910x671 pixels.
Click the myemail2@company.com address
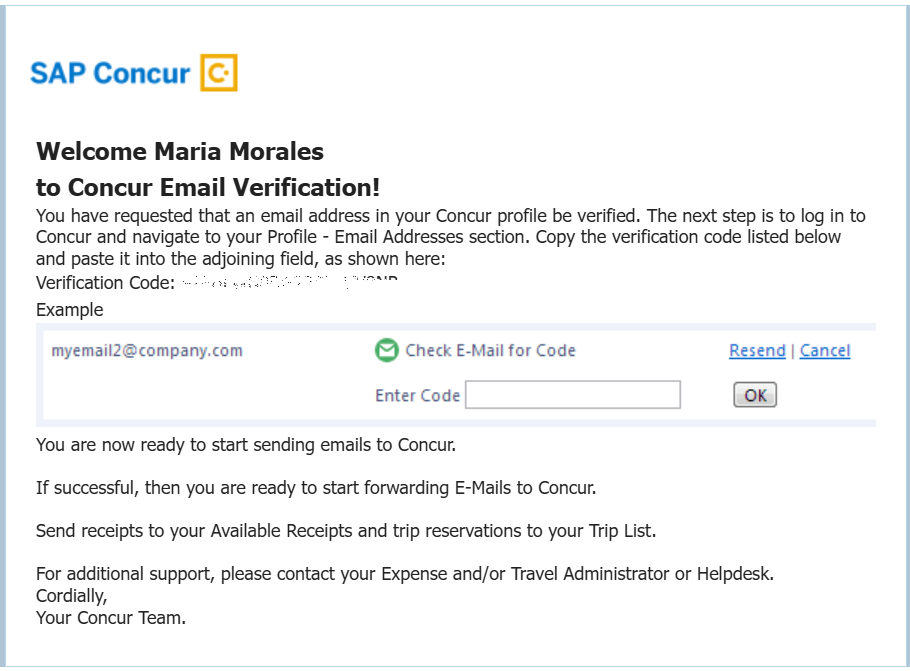pos(147,351)
